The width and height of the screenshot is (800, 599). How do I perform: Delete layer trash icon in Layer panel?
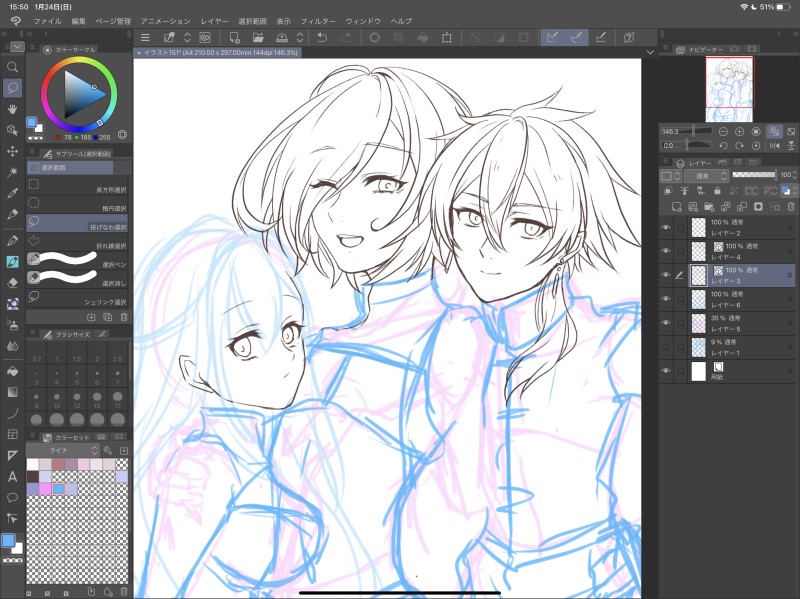coord(791,207)
